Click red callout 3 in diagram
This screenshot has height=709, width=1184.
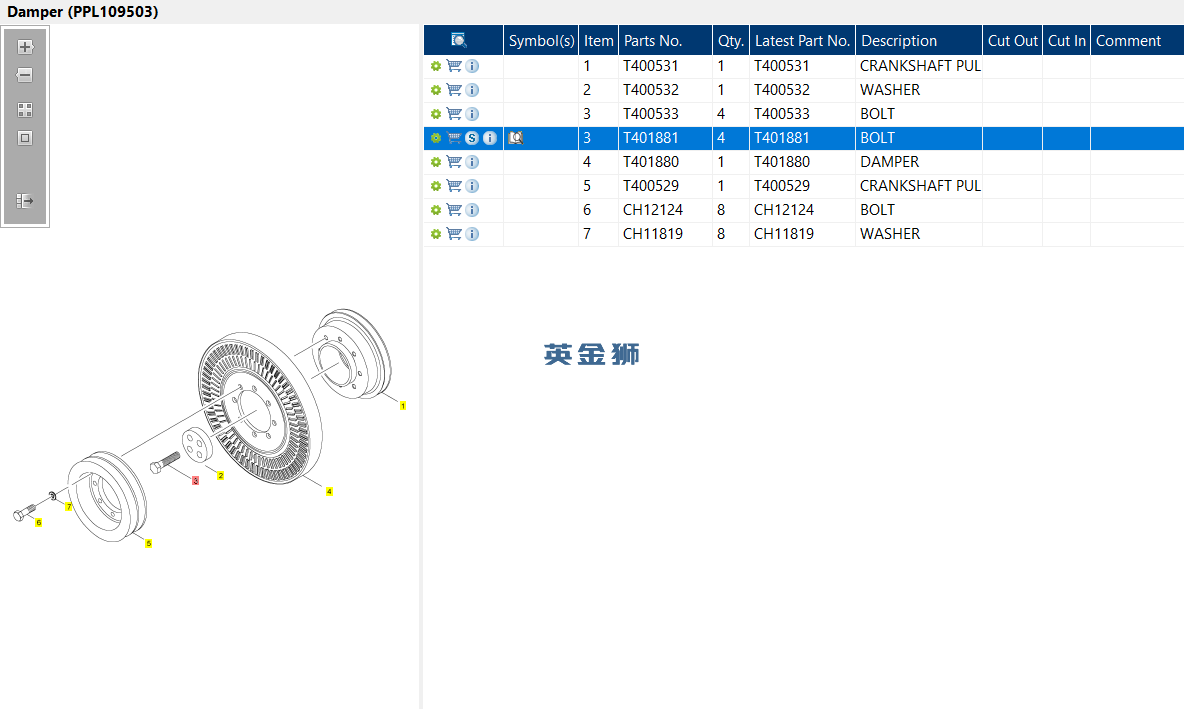point(196,480)
